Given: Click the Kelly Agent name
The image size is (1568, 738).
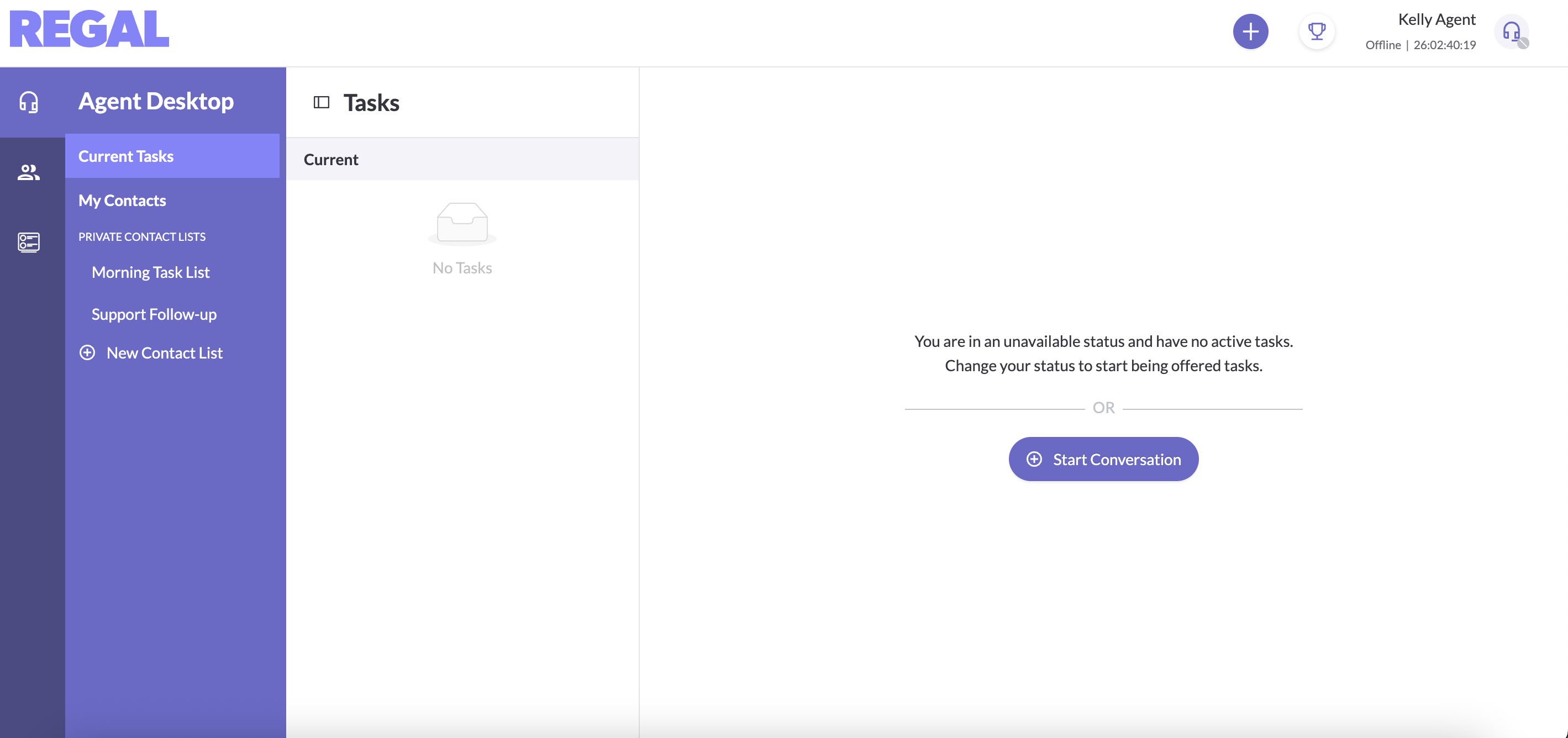Looking at the screenshot, I should [x=1437, y=19].
